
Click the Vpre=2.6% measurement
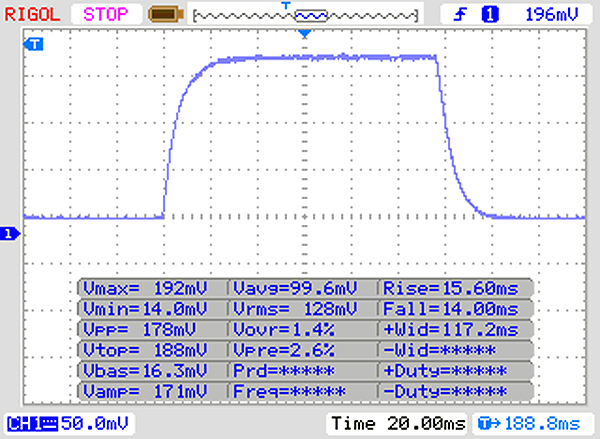pos(284,350)
